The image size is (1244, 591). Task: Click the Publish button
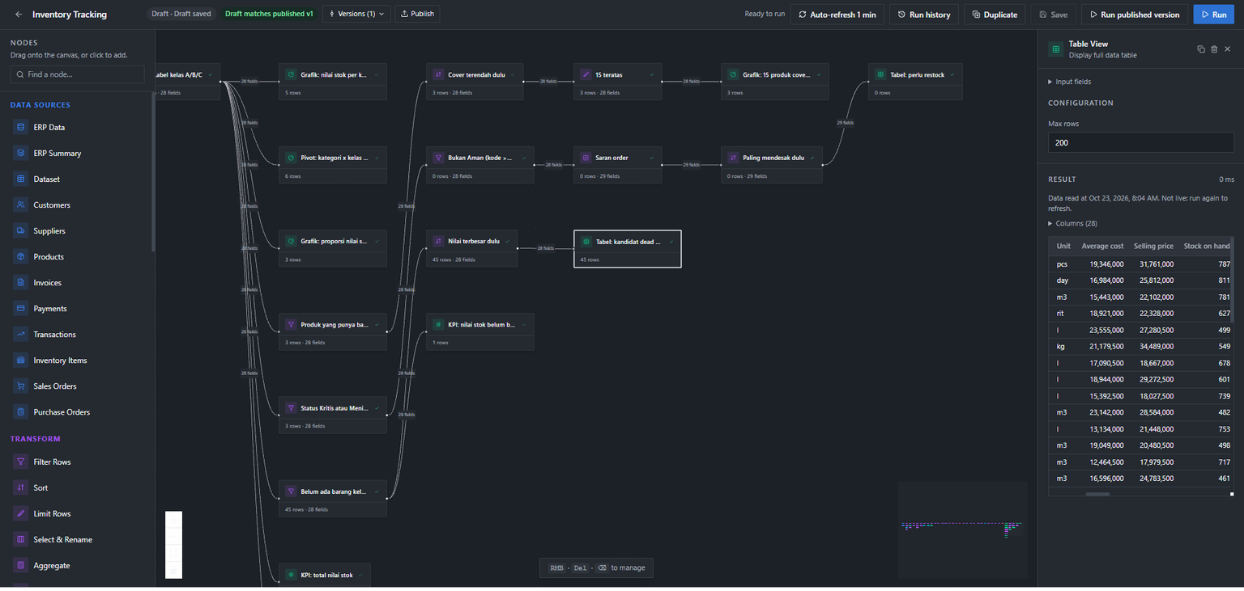417,14
